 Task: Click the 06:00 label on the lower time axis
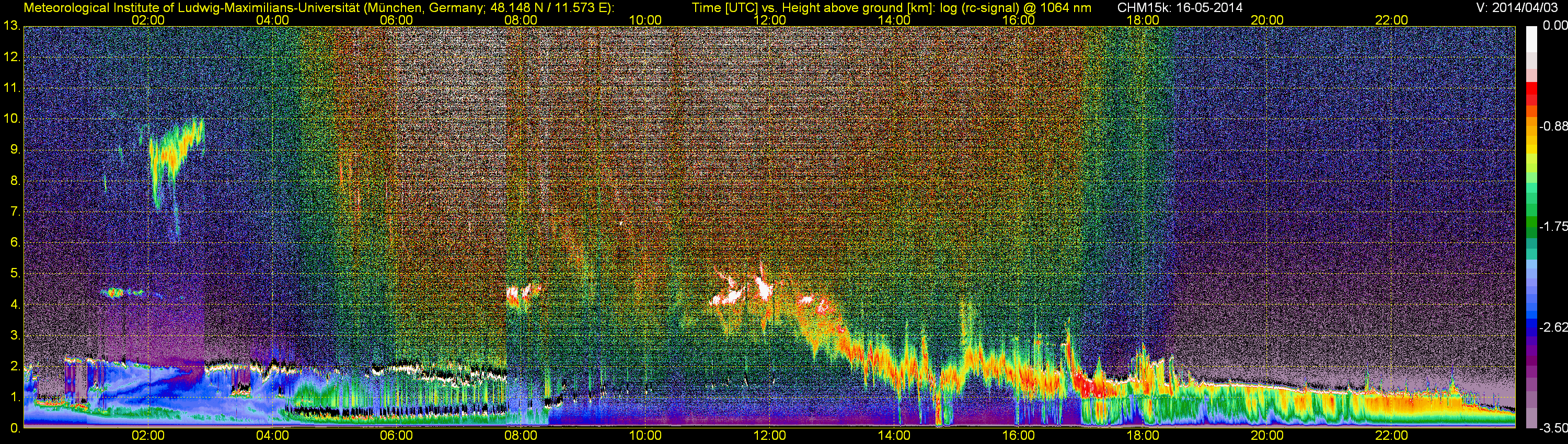pos(396,436)
